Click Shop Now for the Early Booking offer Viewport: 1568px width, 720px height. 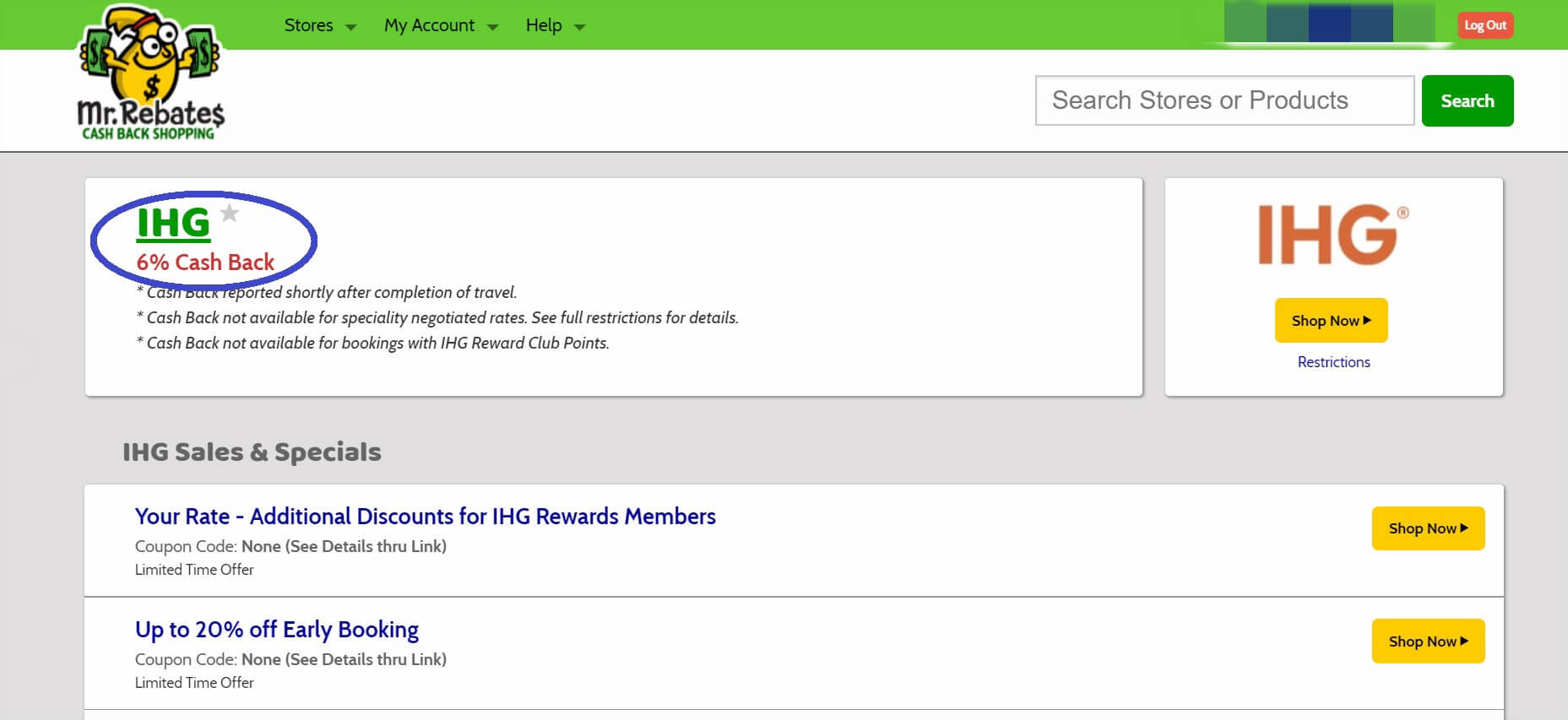click(1428, 642)
